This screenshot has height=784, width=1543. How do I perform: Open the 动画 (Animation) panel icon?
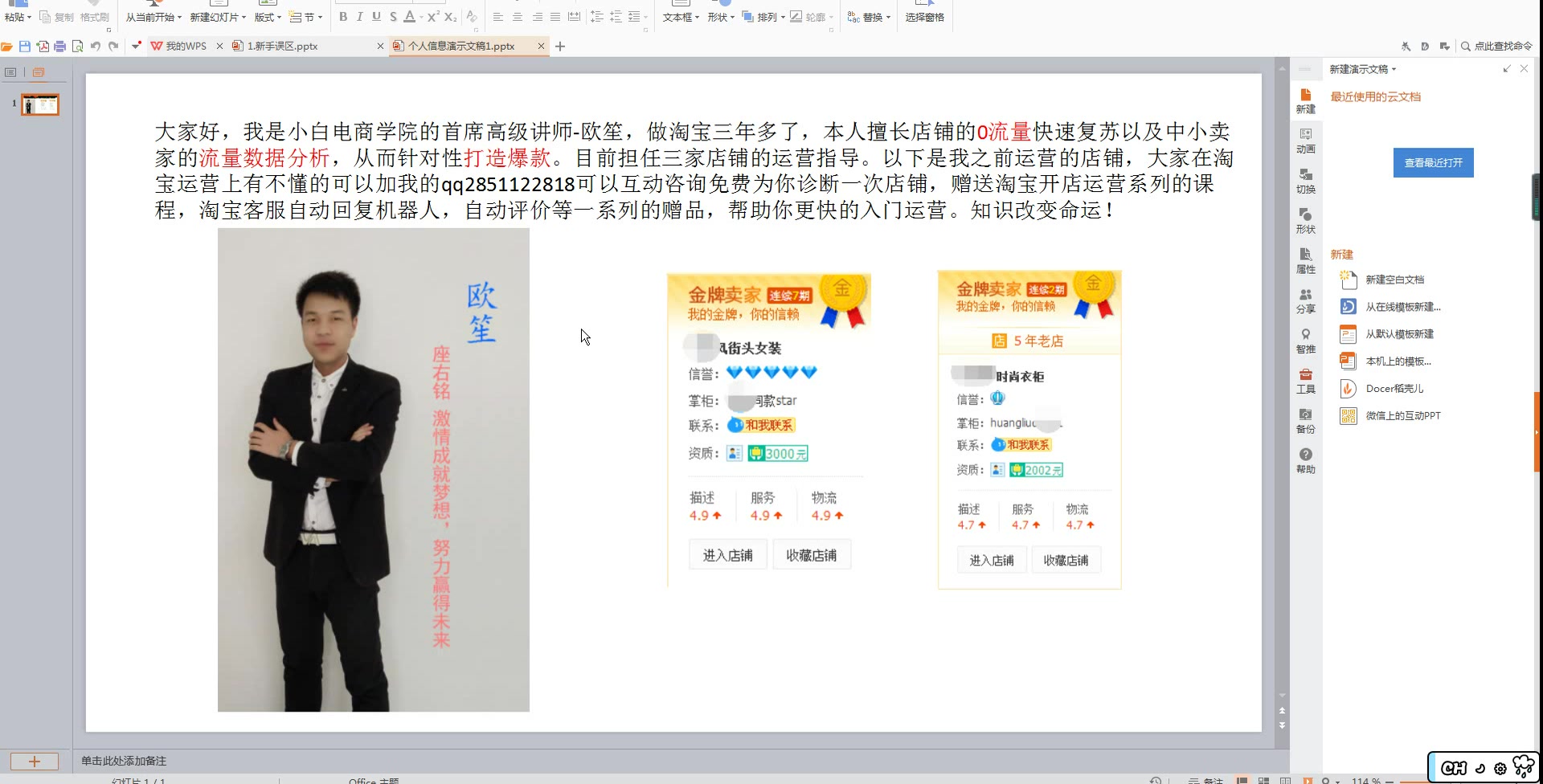tap(1305, 143)
